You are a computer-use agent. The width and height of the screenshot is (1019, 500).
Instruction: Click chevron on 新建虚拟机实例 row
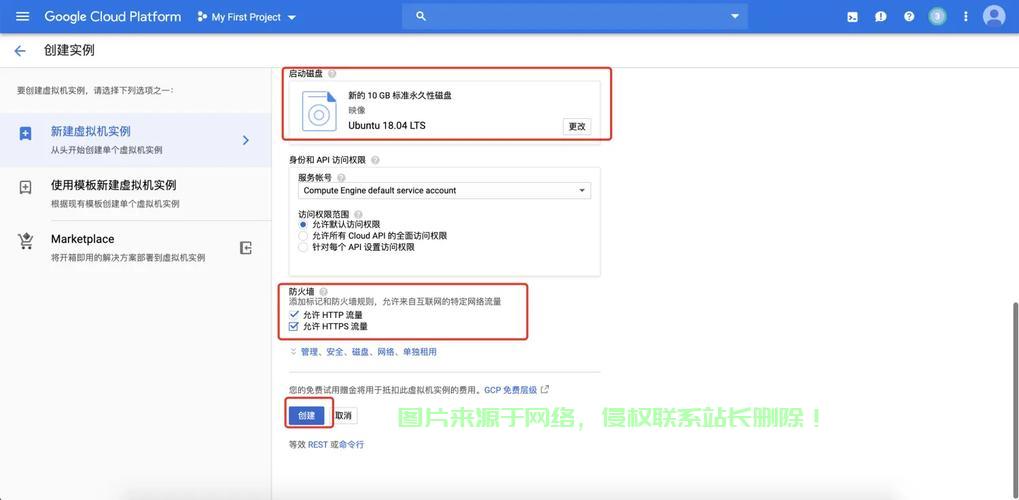coord(246,140)
